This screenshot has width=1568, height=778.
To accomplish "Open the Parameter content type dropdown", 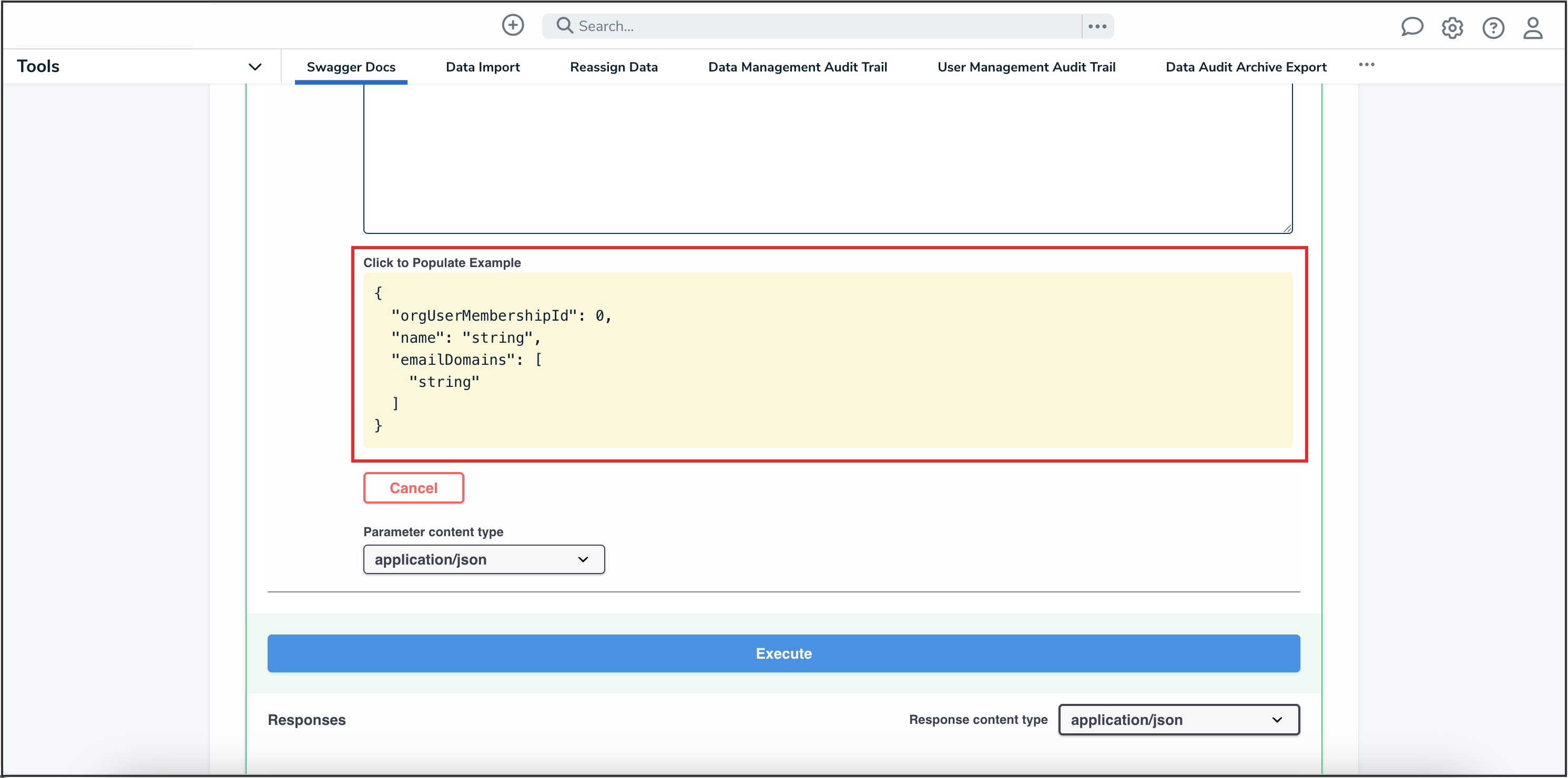I will pos(483,559).
